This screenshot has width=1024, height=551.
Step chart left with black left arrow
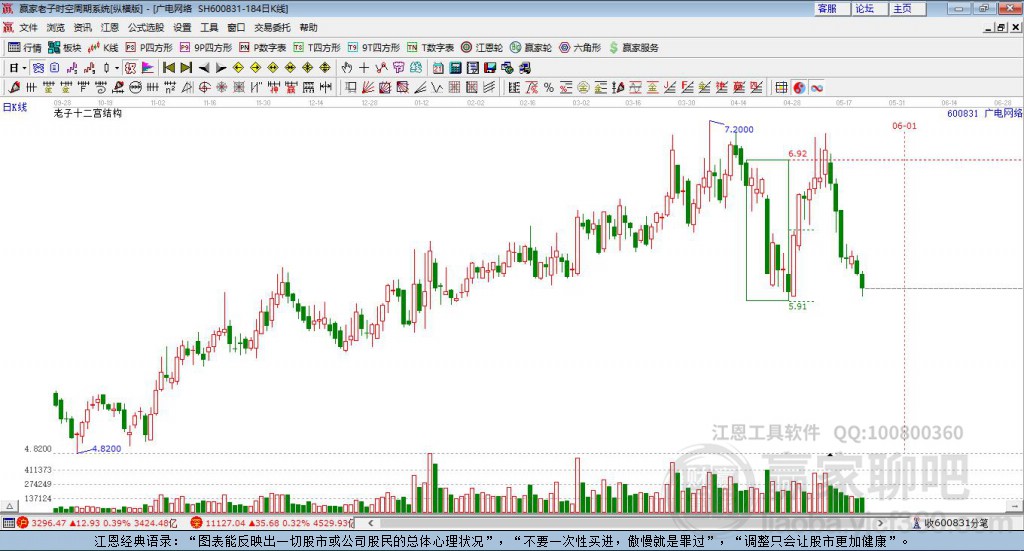coord(204,68)
